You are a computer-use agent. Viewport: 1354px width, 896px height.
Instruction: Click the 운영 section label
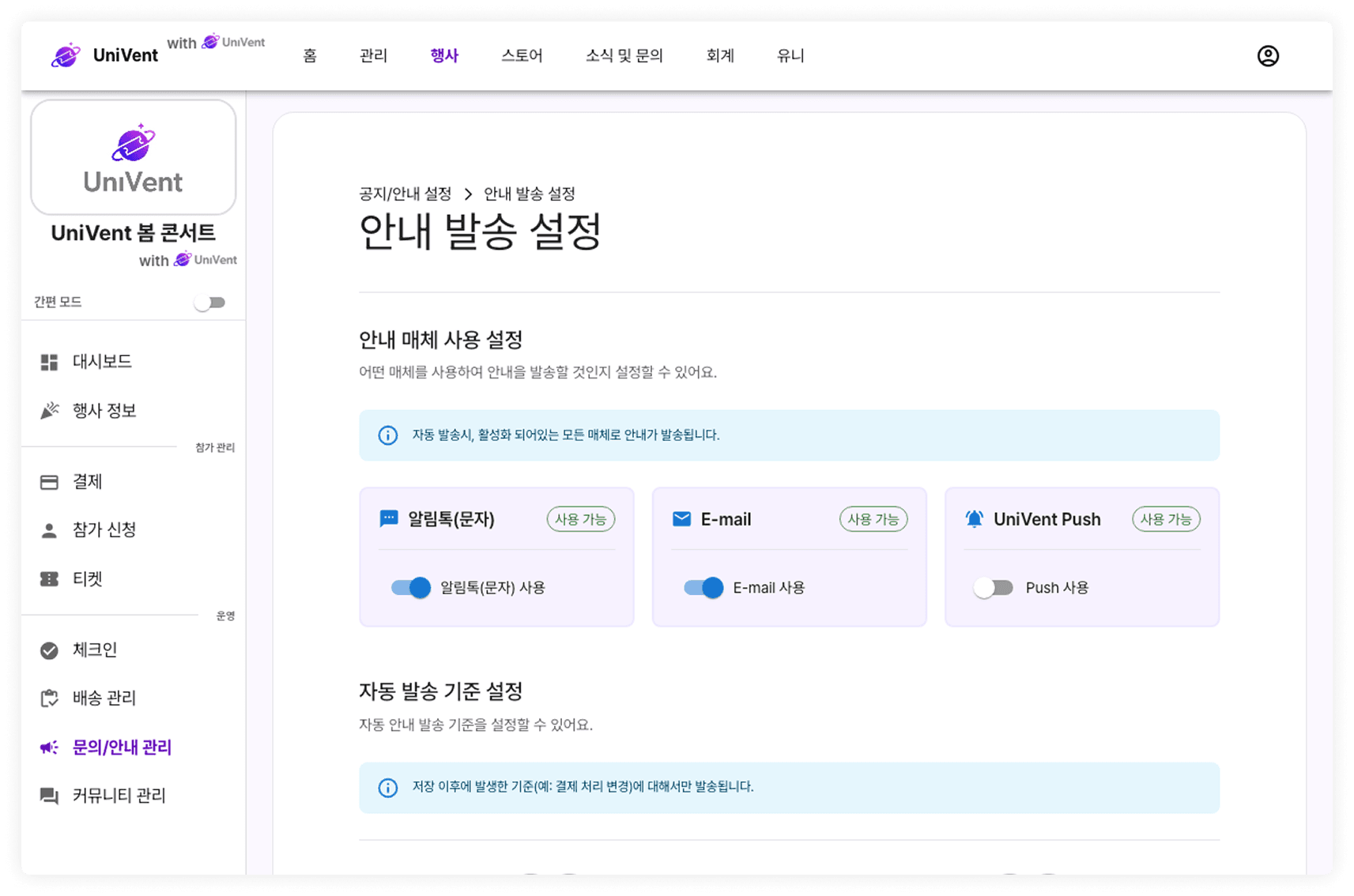point(226,616)
